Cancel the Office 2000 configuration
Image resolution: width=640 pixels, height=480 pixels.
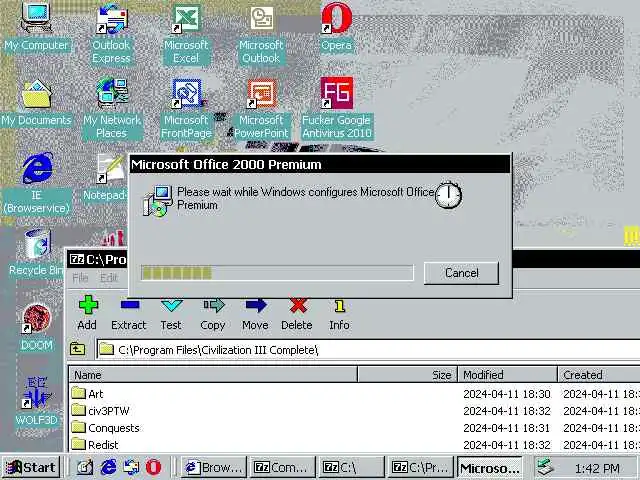click(x=461, y=273)
